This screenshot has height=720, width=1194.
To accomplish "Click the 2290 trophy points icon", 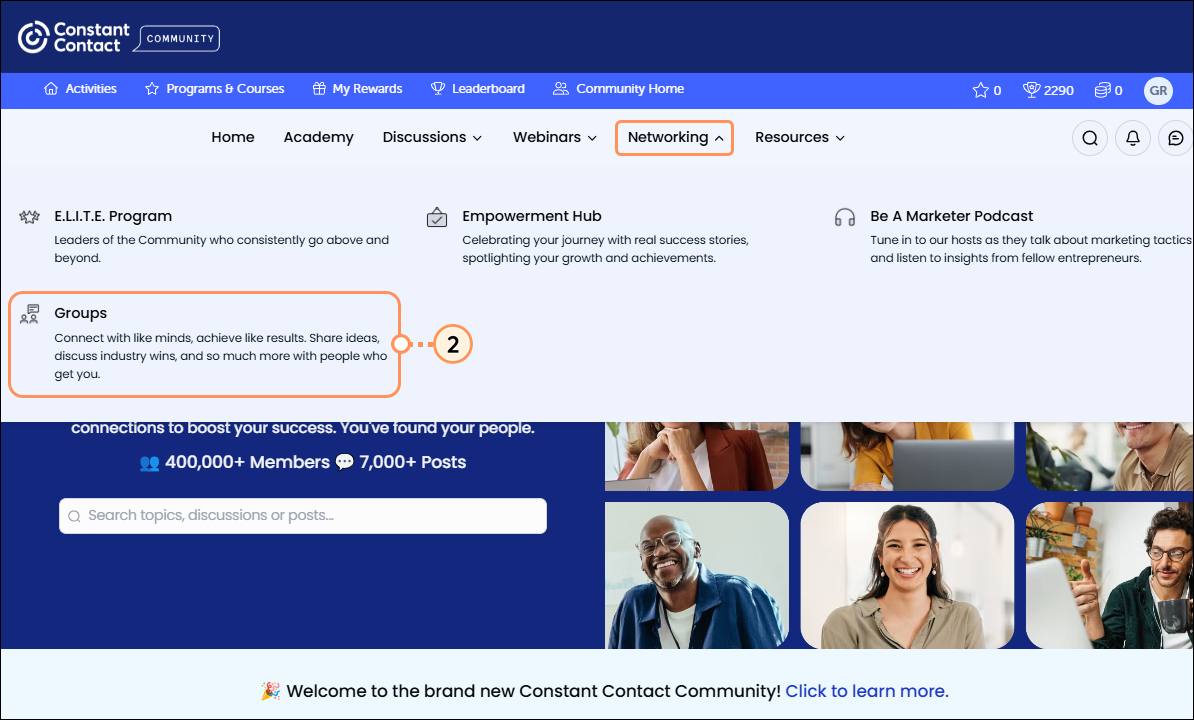I will coord(1031,91).
